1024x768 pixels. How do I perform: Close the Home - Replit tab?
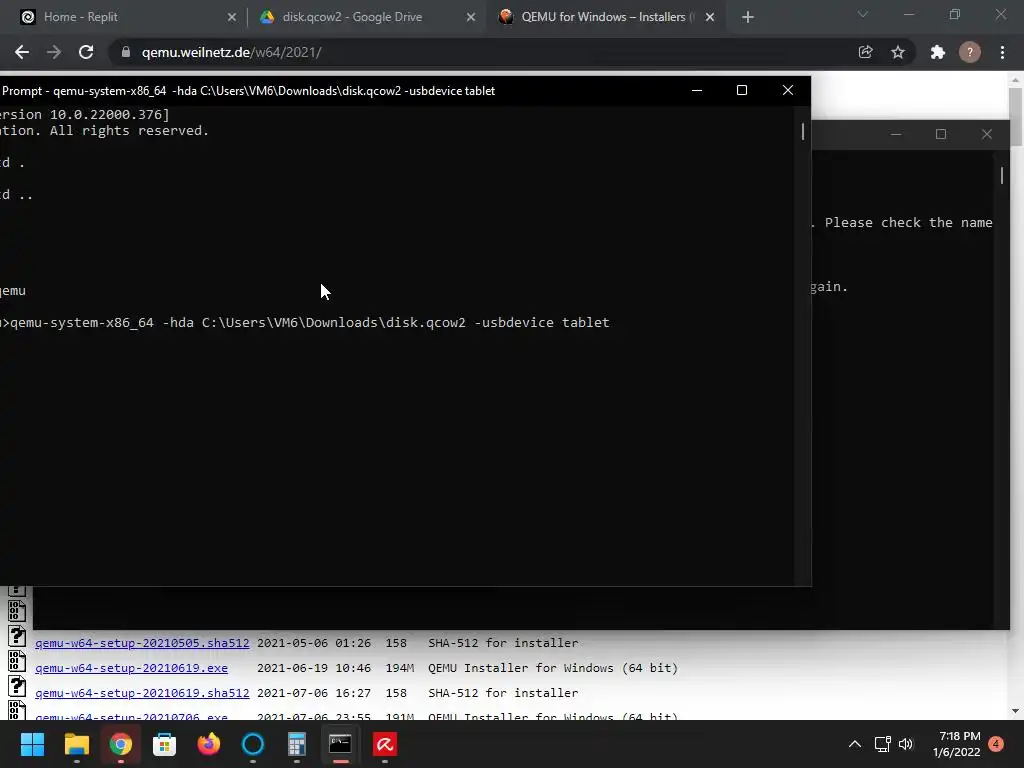coord(232,18)
